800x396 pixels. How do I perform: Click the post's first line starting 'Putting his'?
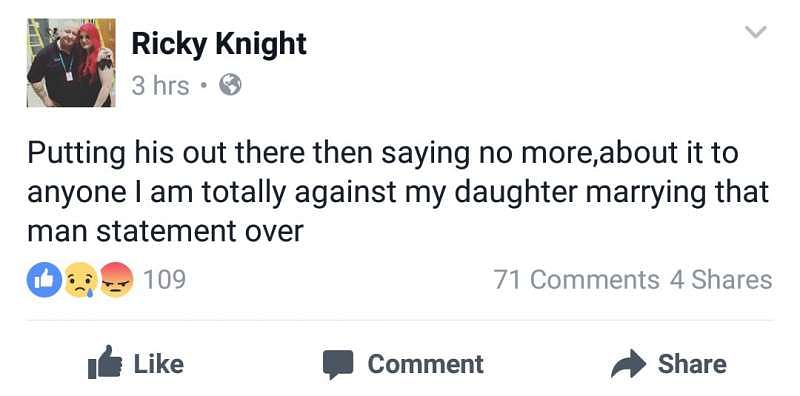pyautogui.click(x=383, y=154)
